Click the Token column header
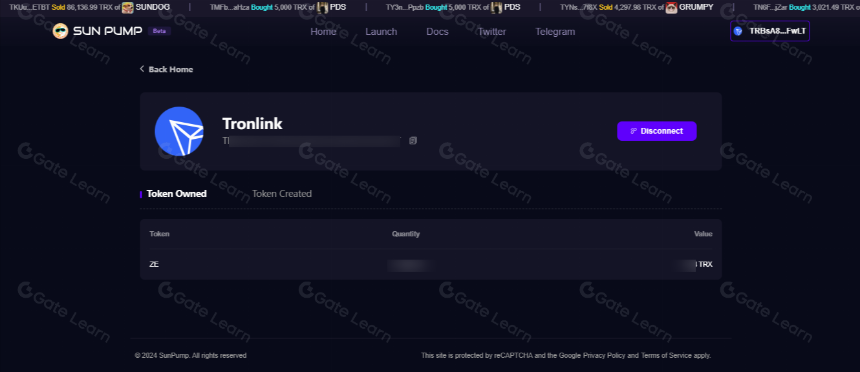The height and width of the screenshot is (372, 860). pos(159,234)
